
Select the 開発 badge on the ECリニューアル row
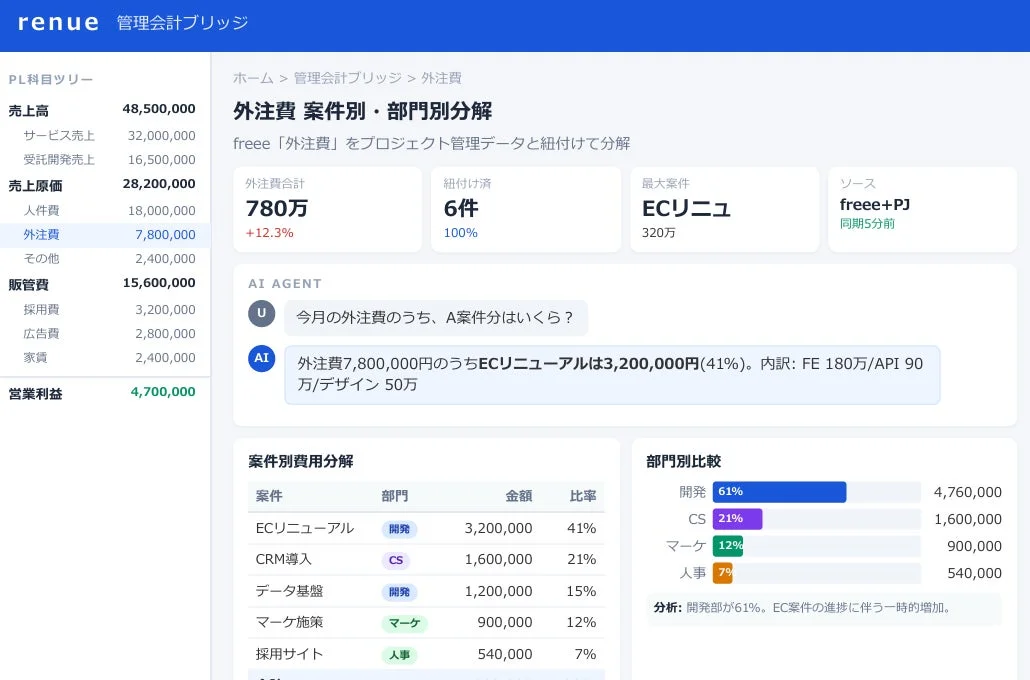click(x=398, y=528)
